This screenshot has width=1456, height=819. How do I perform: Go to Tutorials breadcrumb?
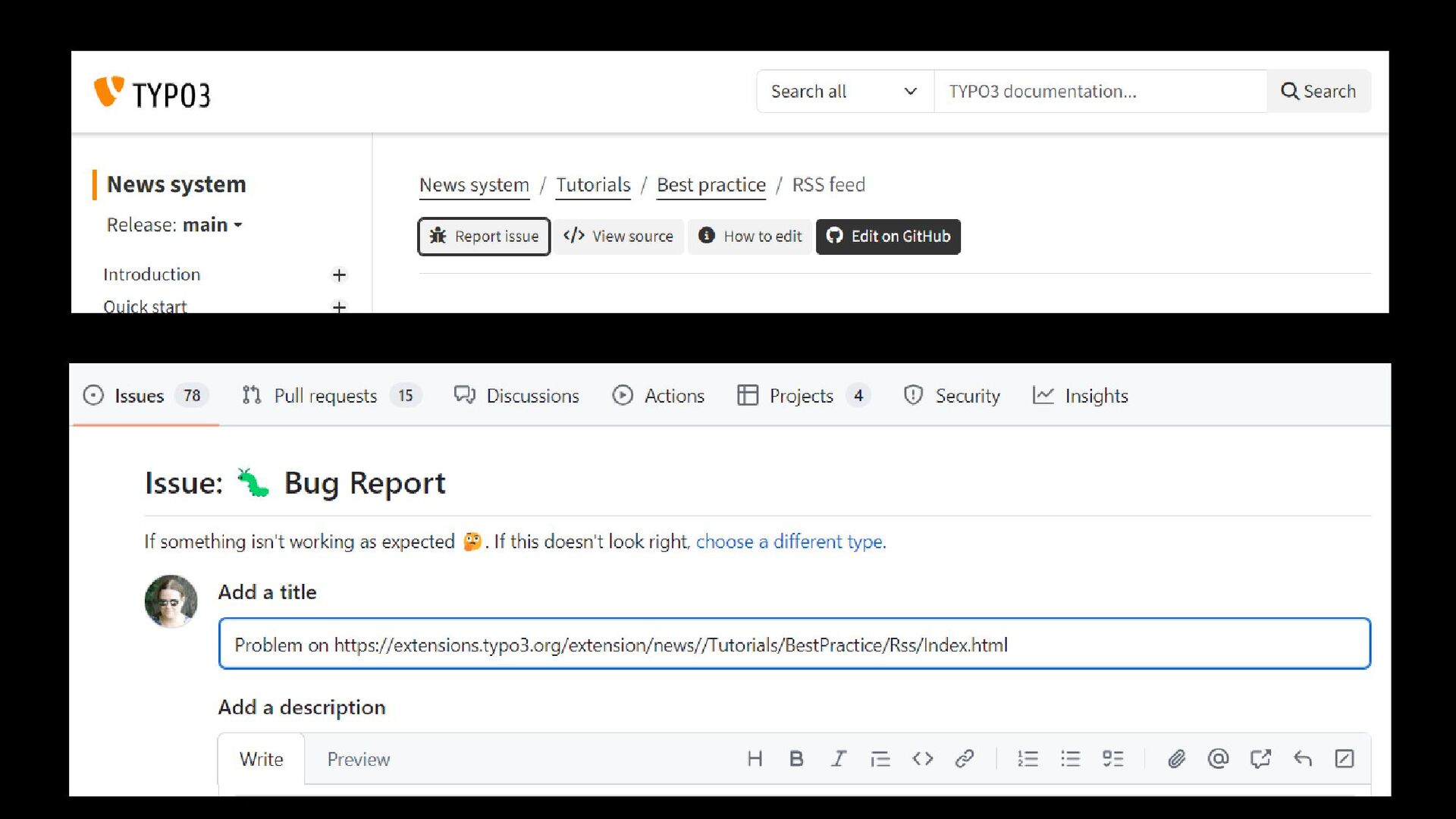593,185
